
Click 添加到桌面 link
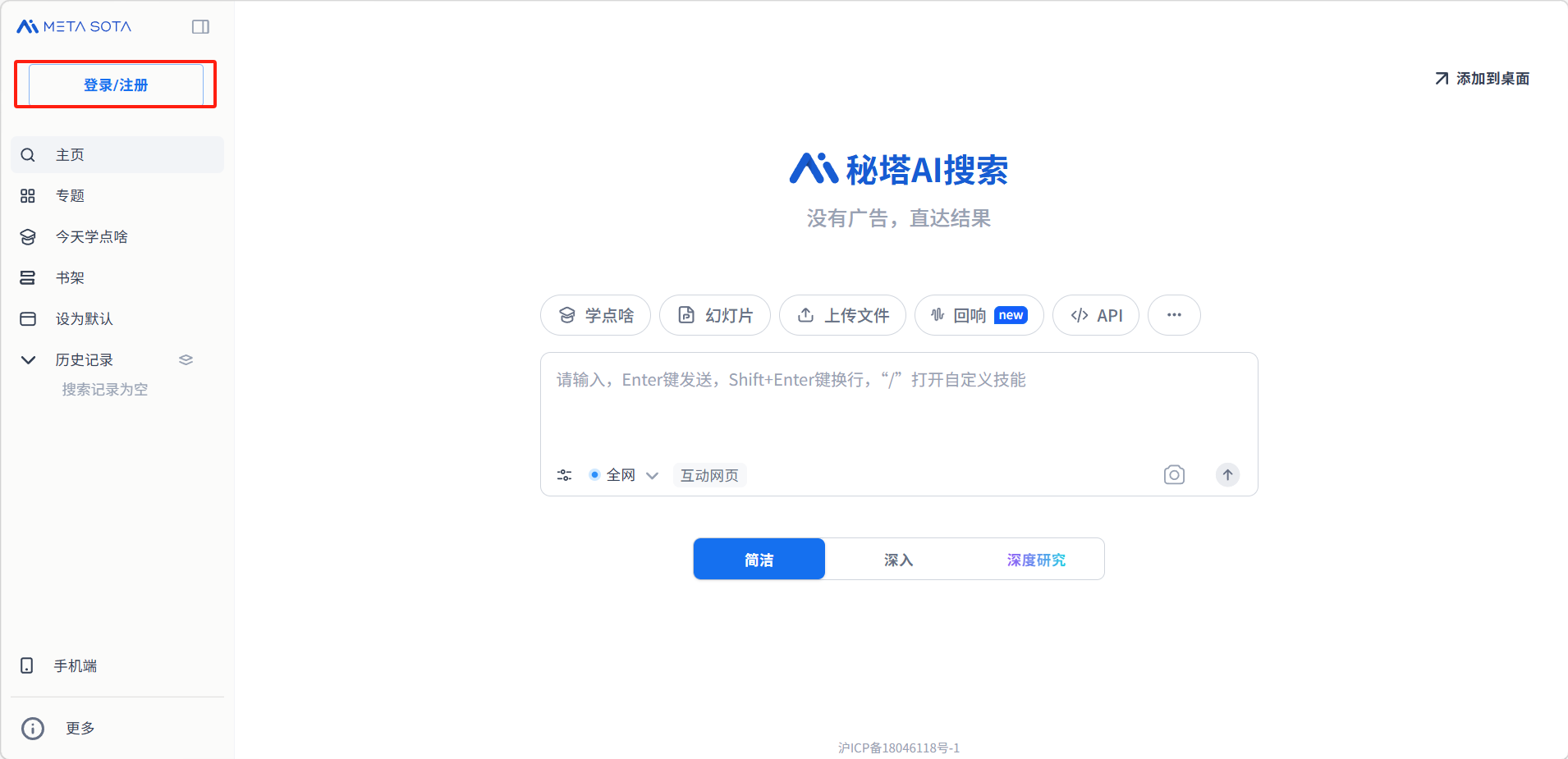[1483, 79]
